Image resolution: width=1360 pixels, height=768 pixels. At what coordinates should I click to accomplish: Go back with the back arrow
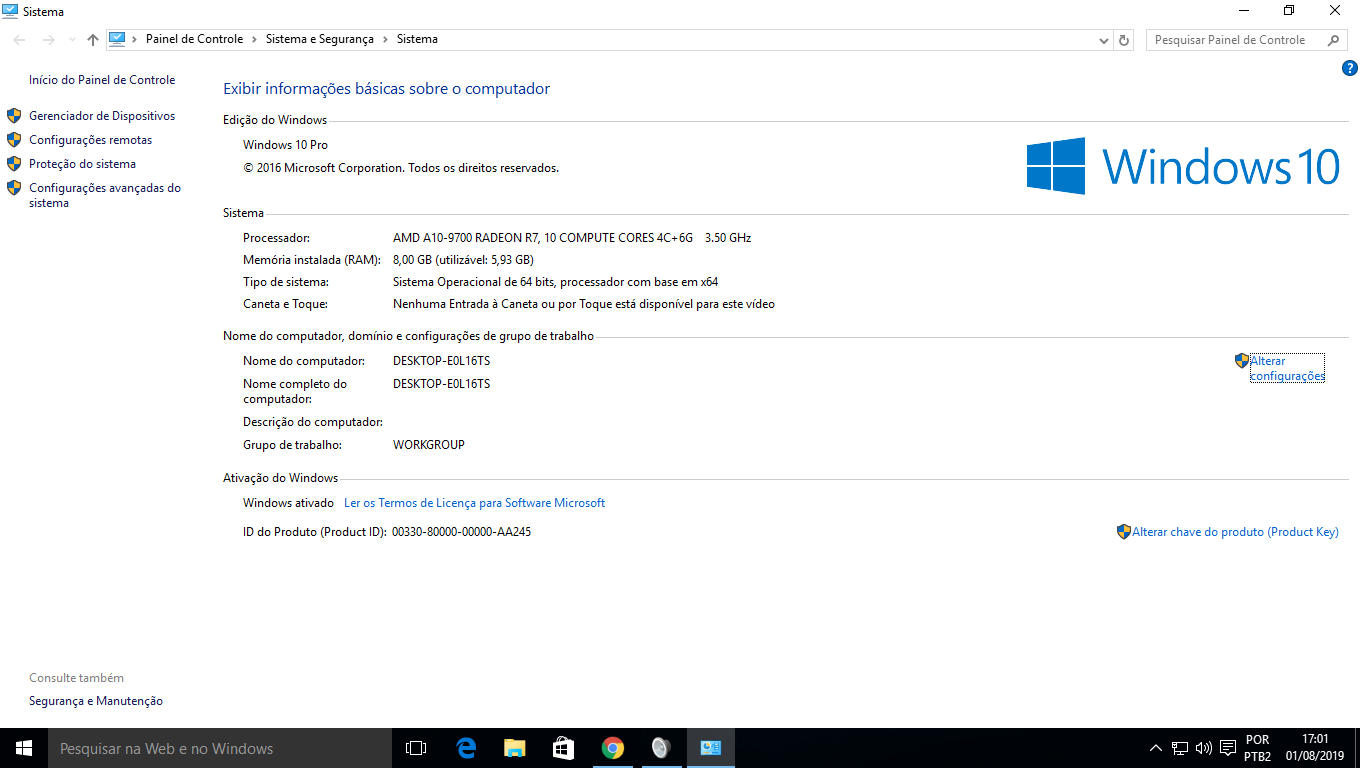click(x=20, y=40)
